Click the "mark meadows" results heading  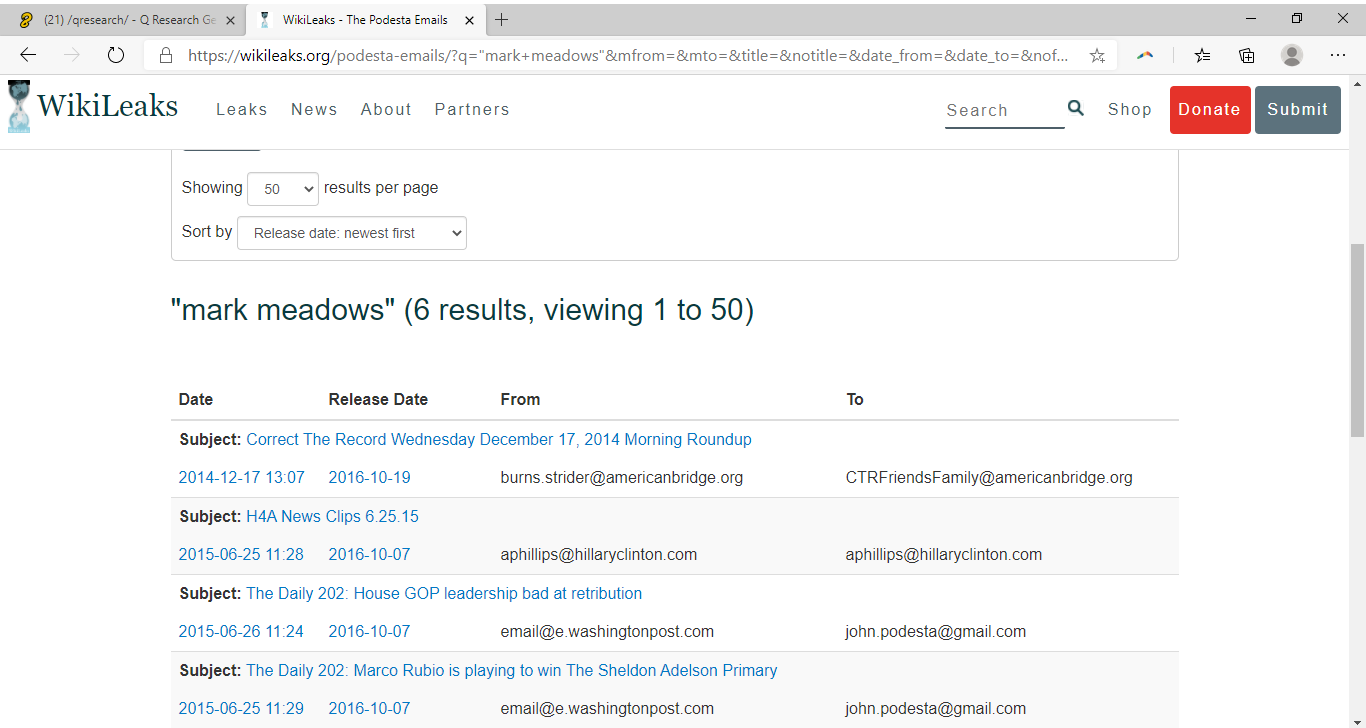pos(462,311)
